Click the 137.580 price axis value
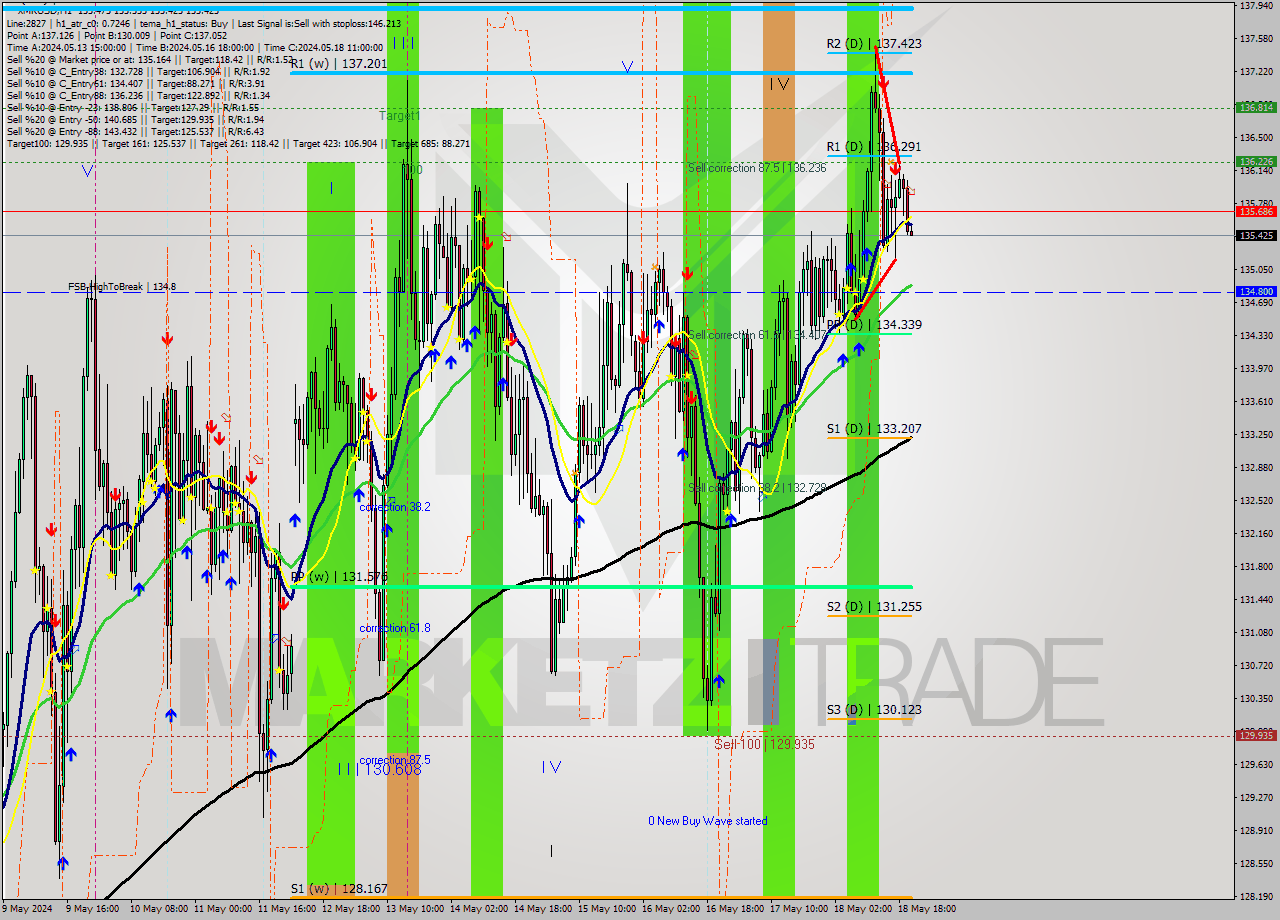This screenshot has width=1280, height=920. tap(1256, 39)
